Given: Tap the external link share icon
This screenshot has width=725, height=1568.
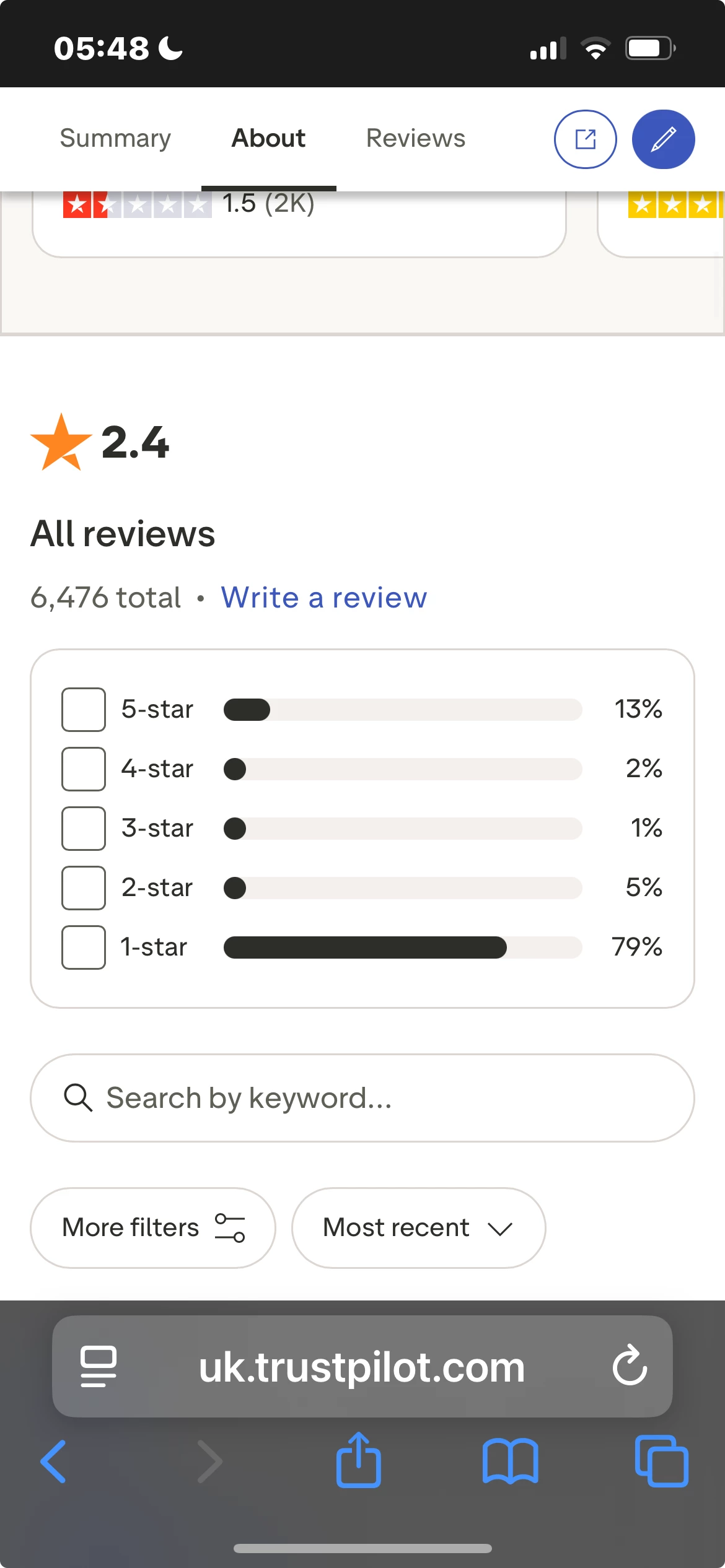Looking at the screenshot, I should point(585,139).
